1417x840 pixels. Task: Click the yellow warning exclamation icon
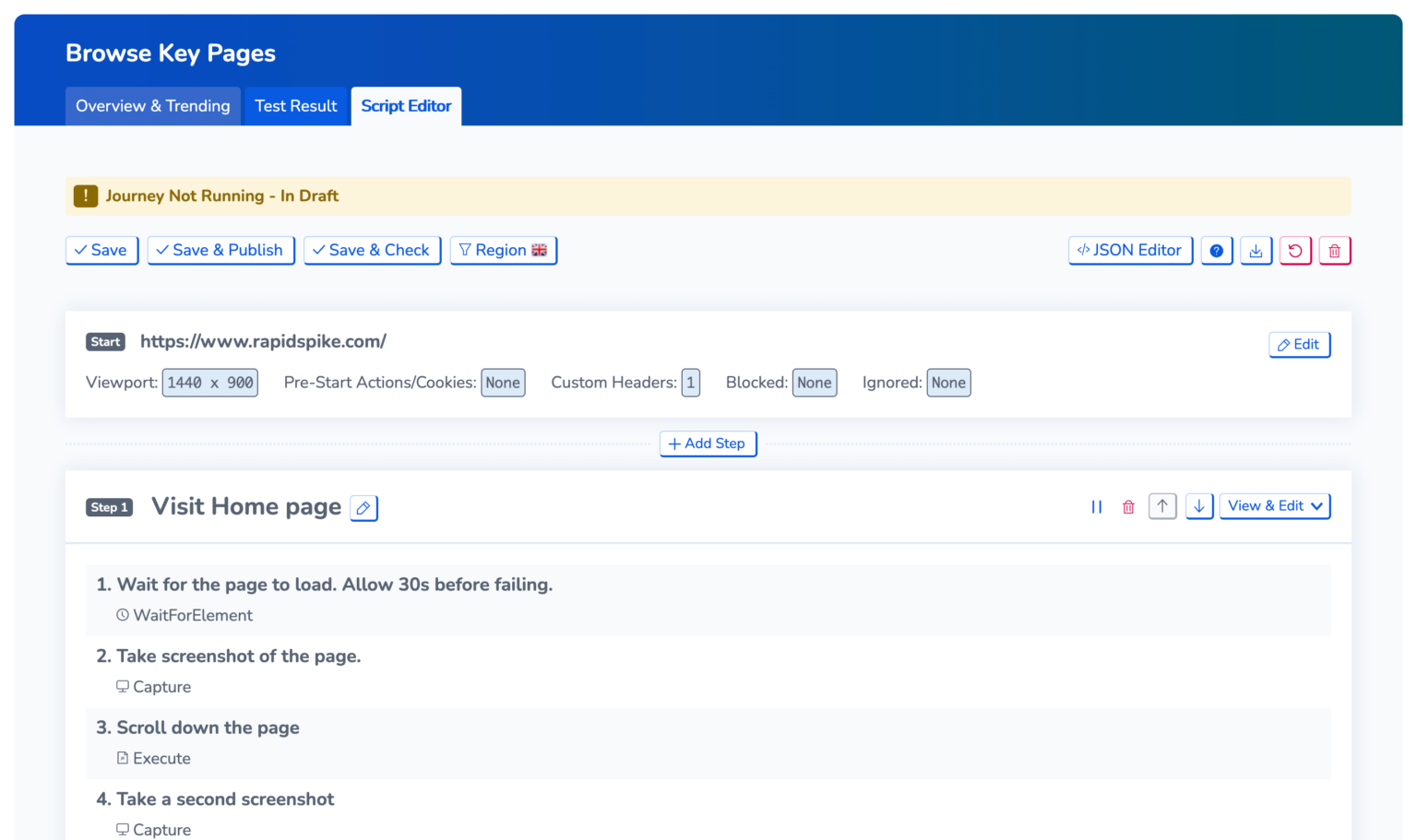(x=86, y=195)
